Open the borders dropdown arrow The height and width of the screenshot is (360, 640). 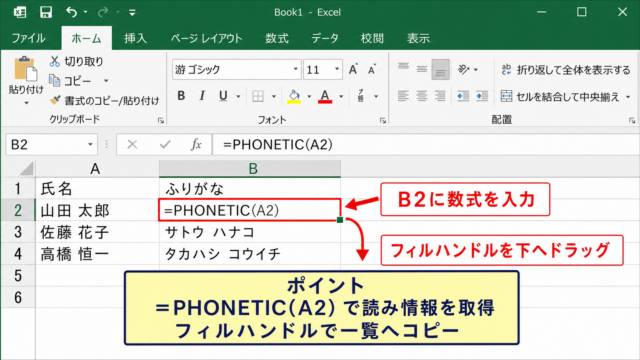(274, 96)
